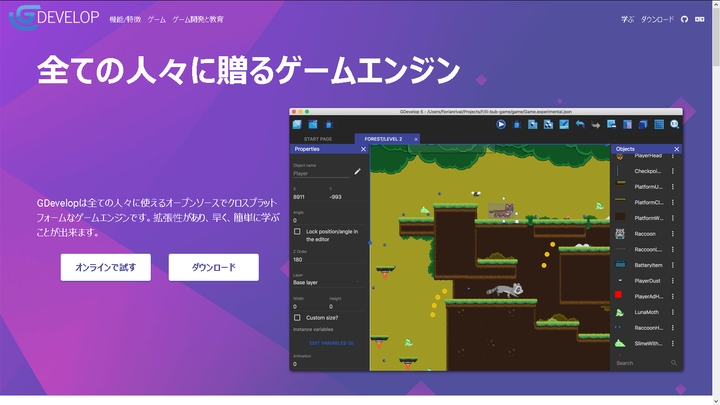This screenshot has height=405, width=720.
Task: Open the object groups editor toolbar icon
Action: click(x=548, y=124)
